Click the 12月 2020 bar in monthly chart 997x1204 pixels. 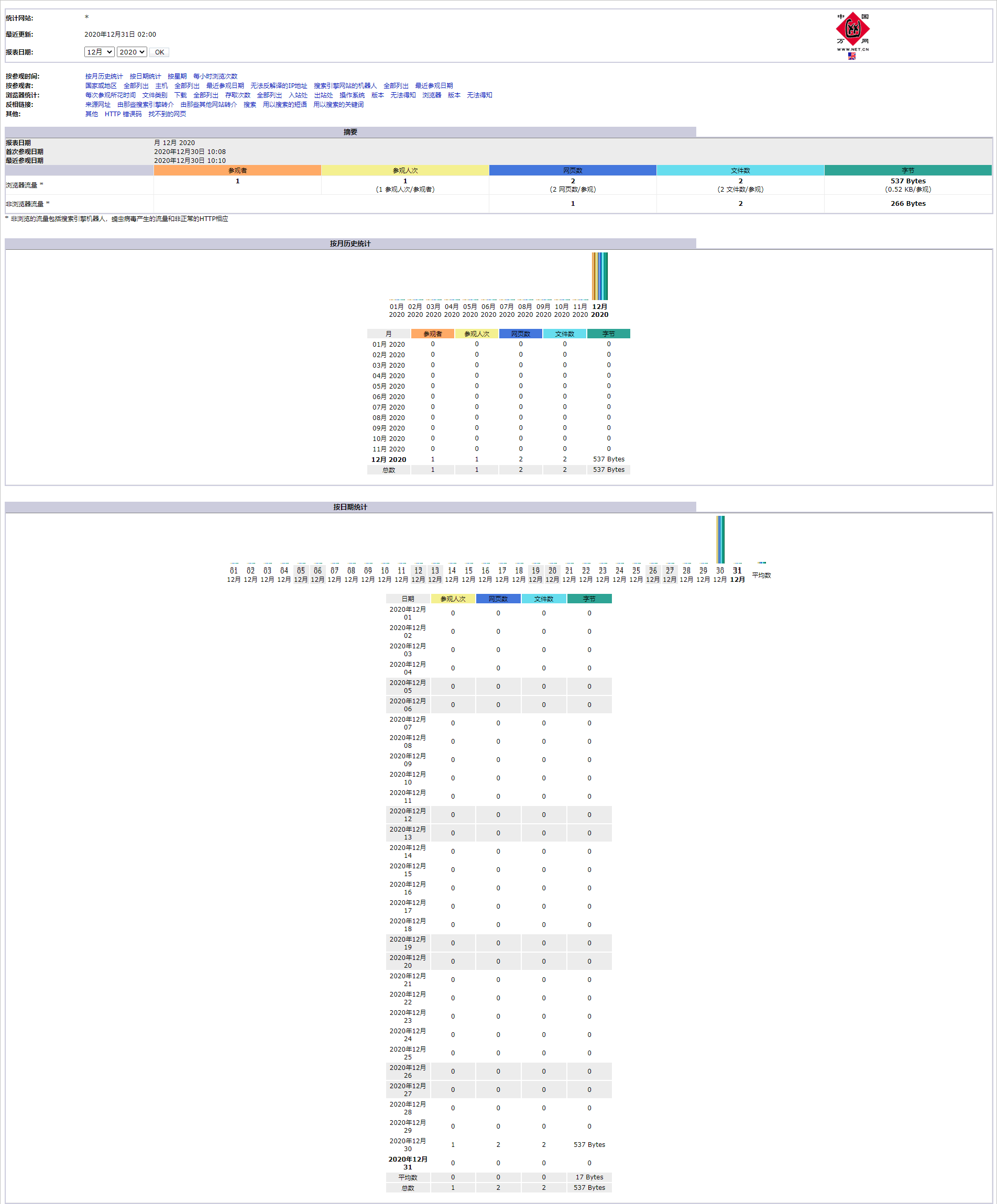(599, 277)
